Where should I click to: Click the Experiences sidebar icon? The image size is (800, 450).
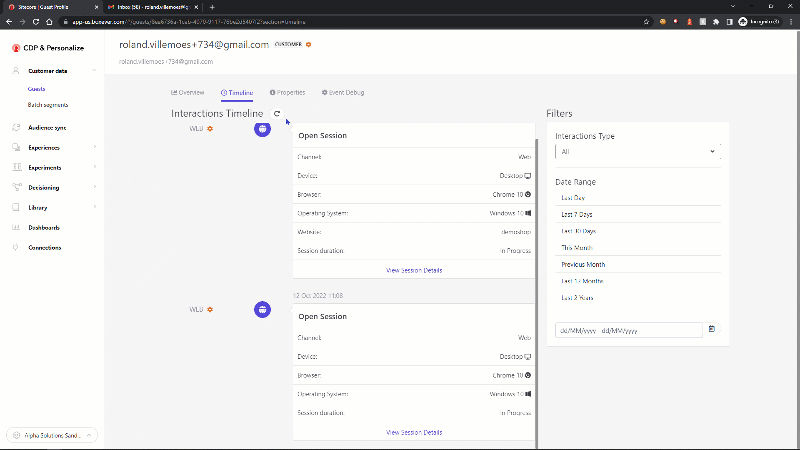(16, 147)
